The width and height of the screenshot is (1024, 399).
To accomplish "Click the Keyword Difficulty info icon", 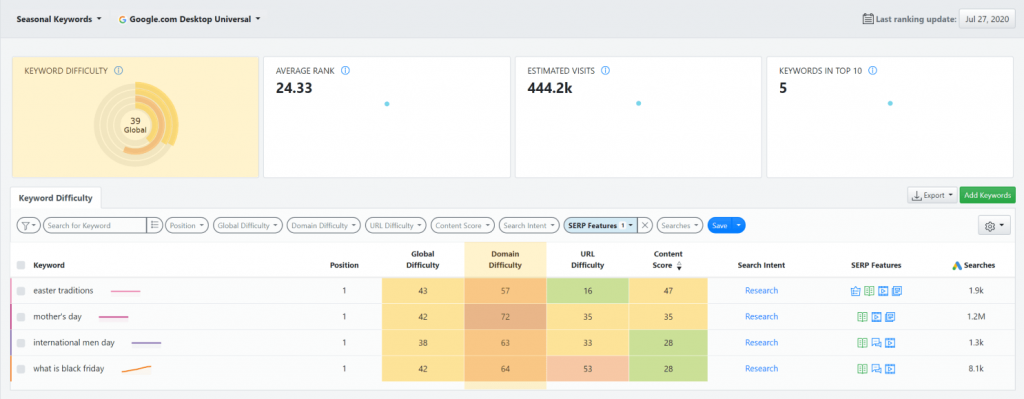I will click(118, 71).
